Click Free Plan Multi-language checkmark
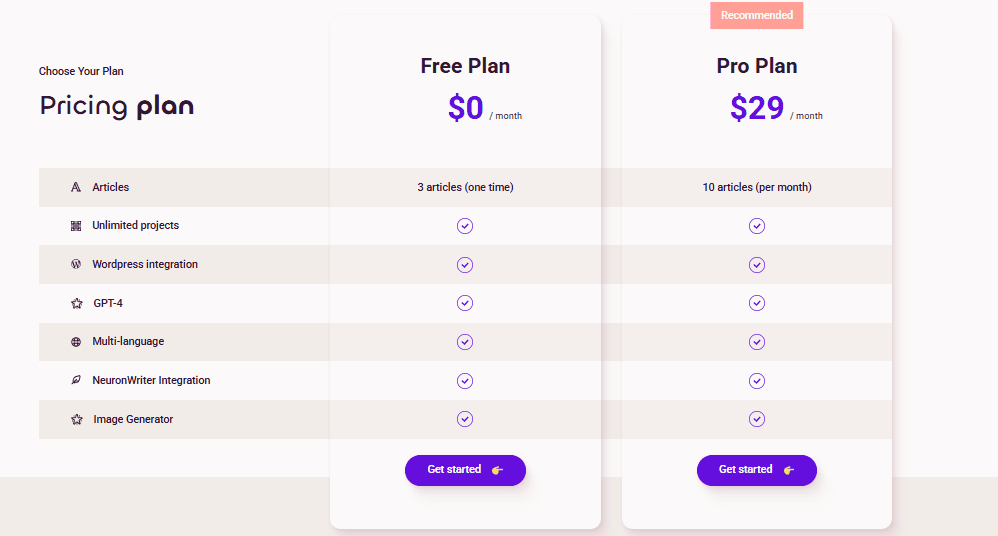 coord(465,342)
